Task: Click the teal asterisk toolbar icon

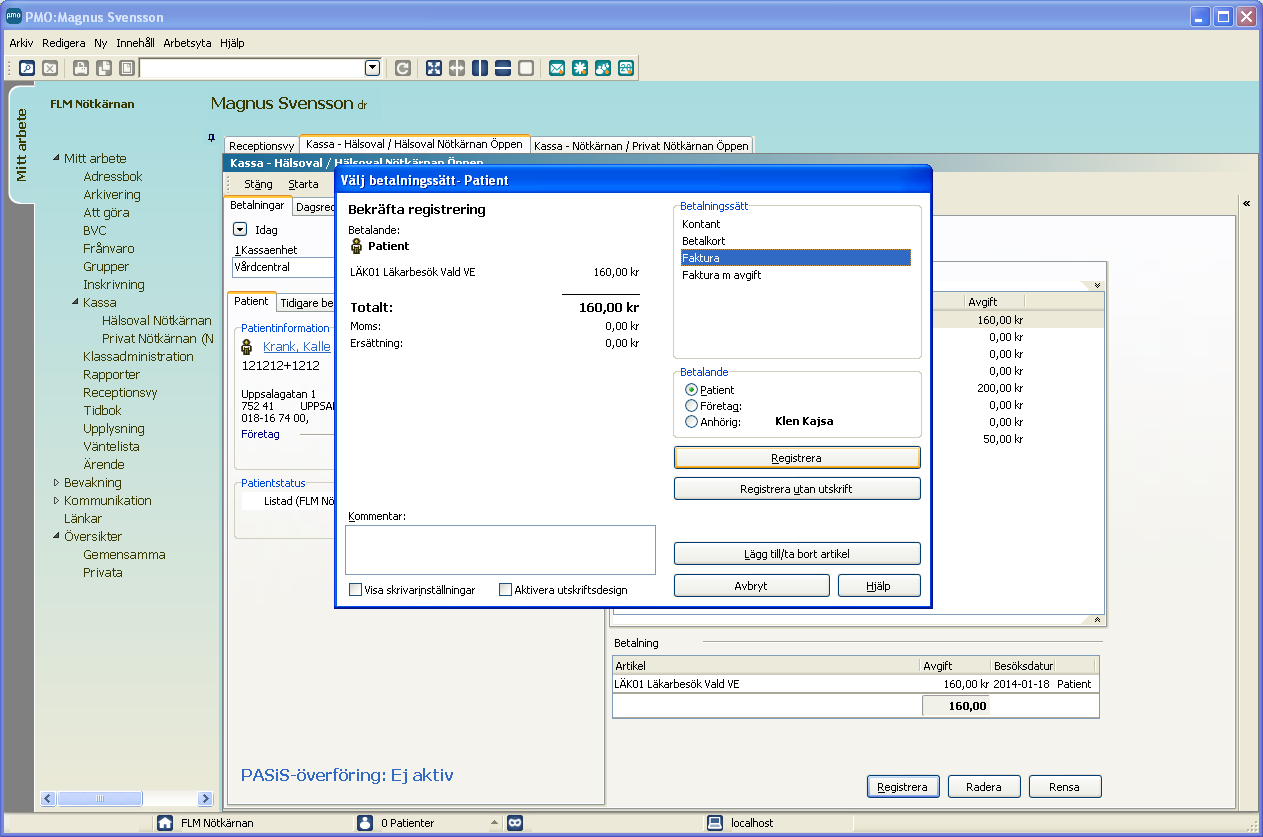Action: click(580, 68)
